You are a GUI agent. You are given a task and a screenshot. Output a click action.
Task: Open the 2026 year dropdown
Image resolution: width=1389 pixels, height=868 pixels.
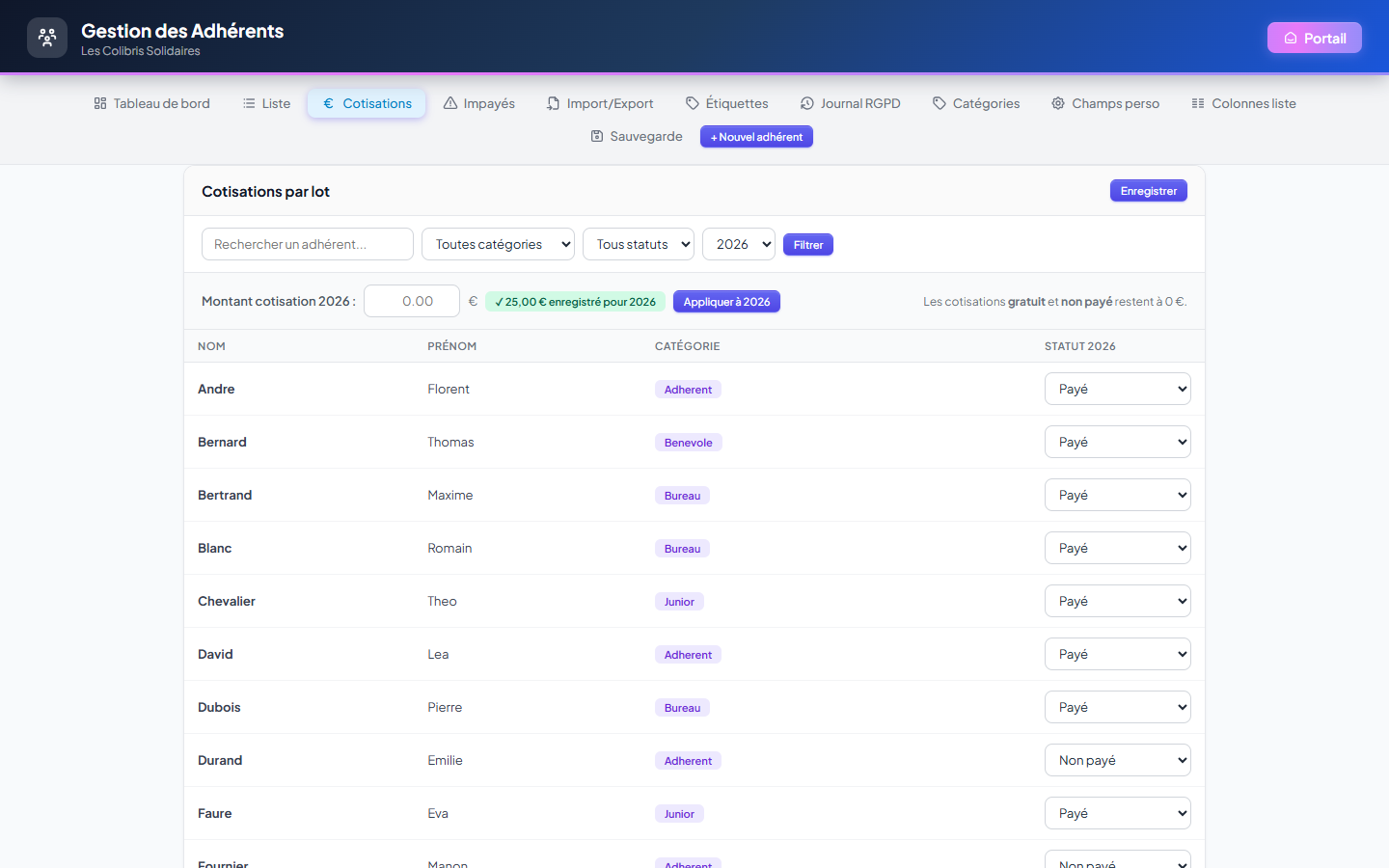[739, 244]
